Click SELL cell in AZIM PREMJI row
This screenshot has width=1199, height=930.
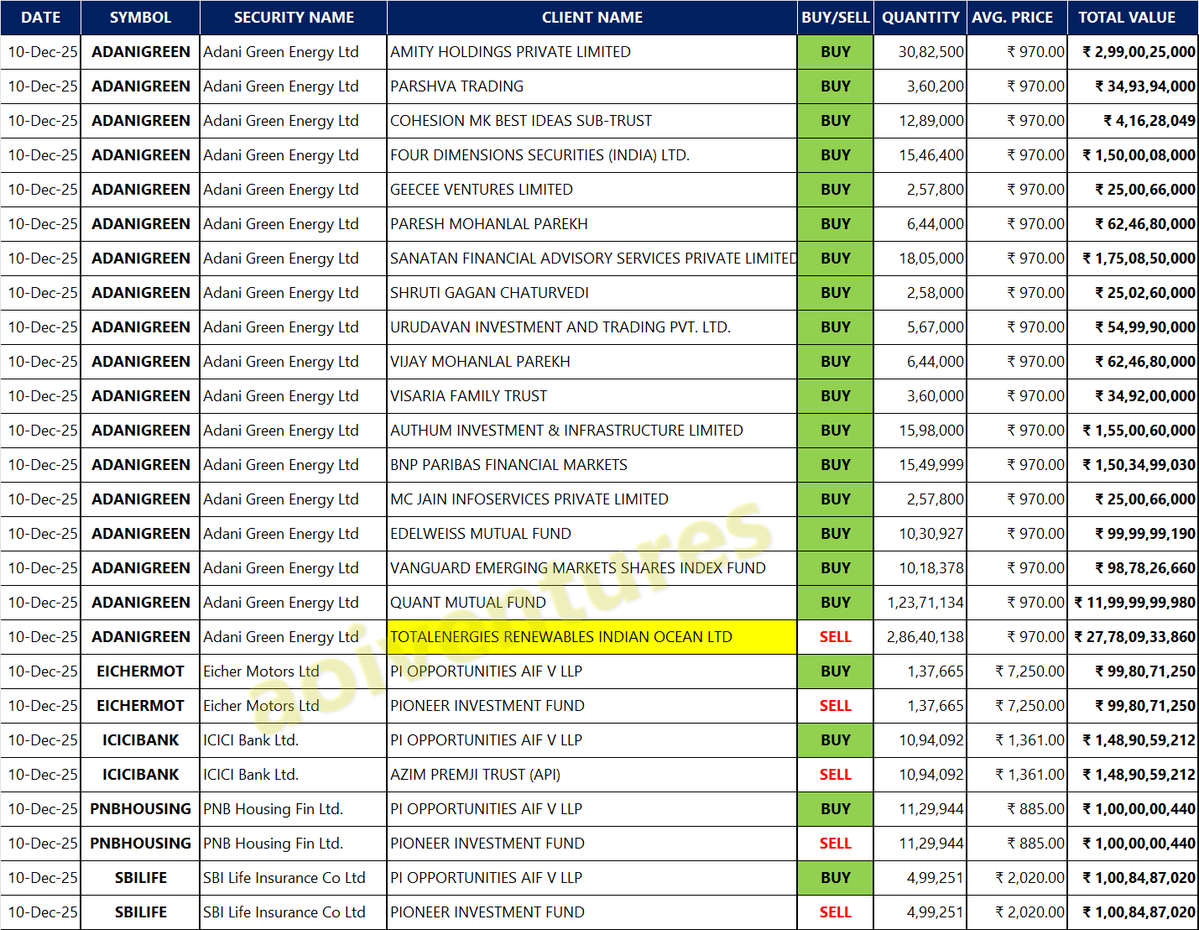835,775
